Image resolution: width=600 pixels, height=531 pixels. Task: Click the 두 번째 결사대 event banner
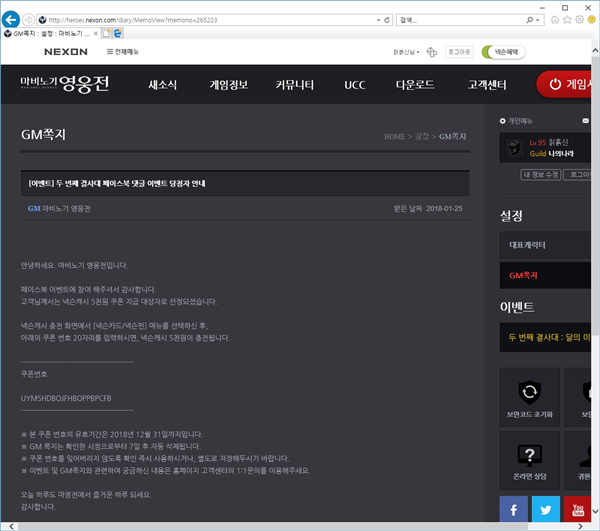545,337
